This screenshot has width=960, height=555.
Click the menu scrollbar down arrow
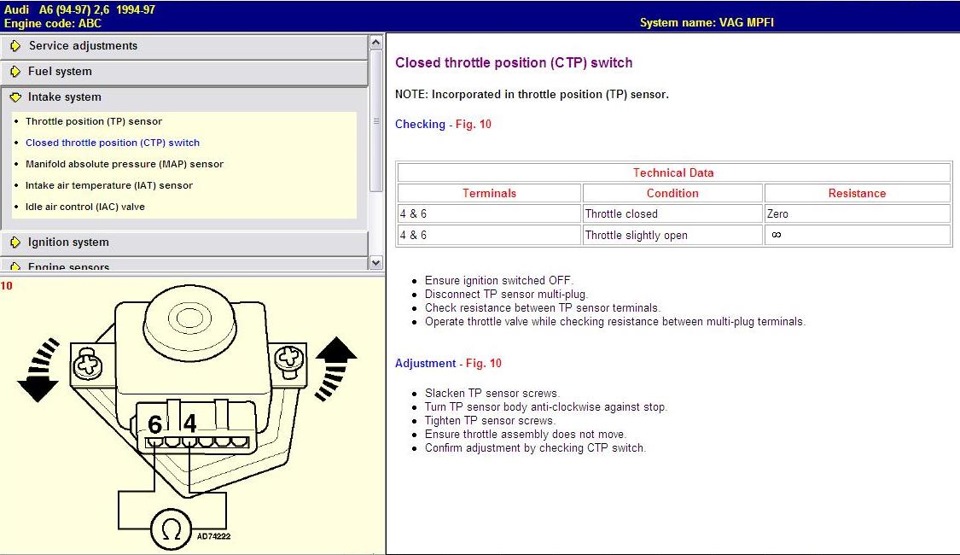click(376, 263)
